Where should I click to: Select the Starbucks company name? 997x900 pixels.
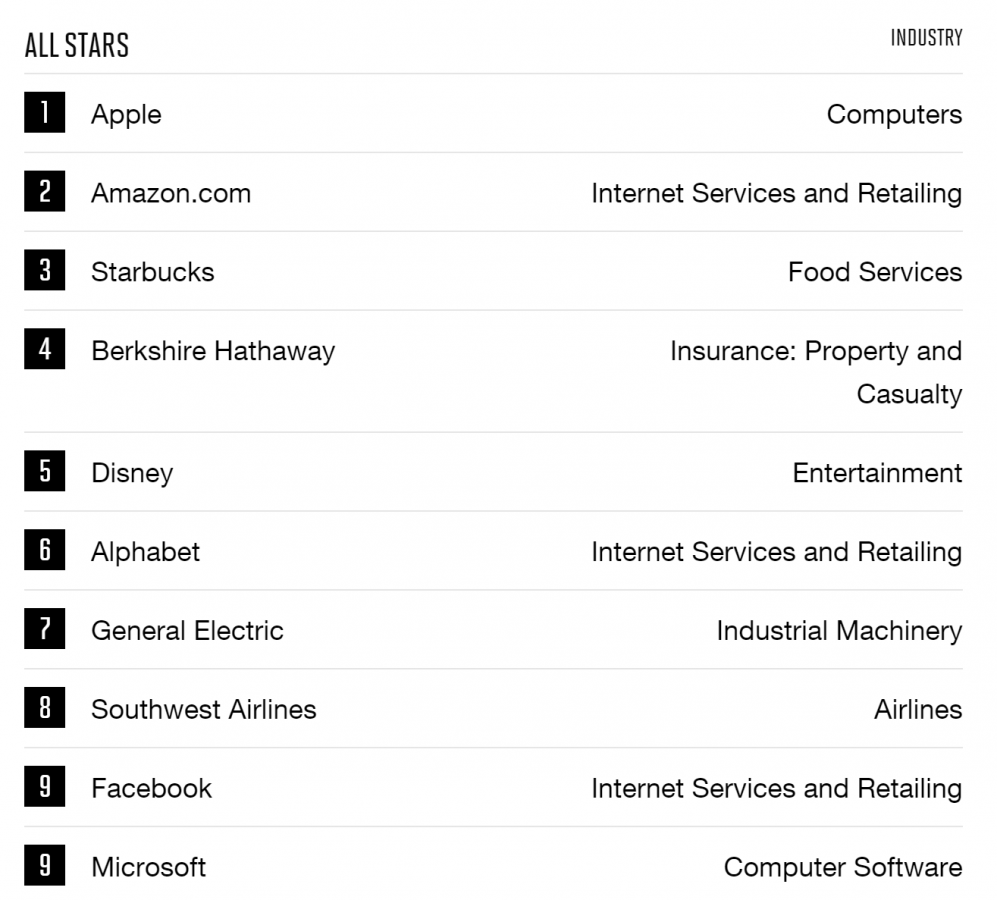153,272
